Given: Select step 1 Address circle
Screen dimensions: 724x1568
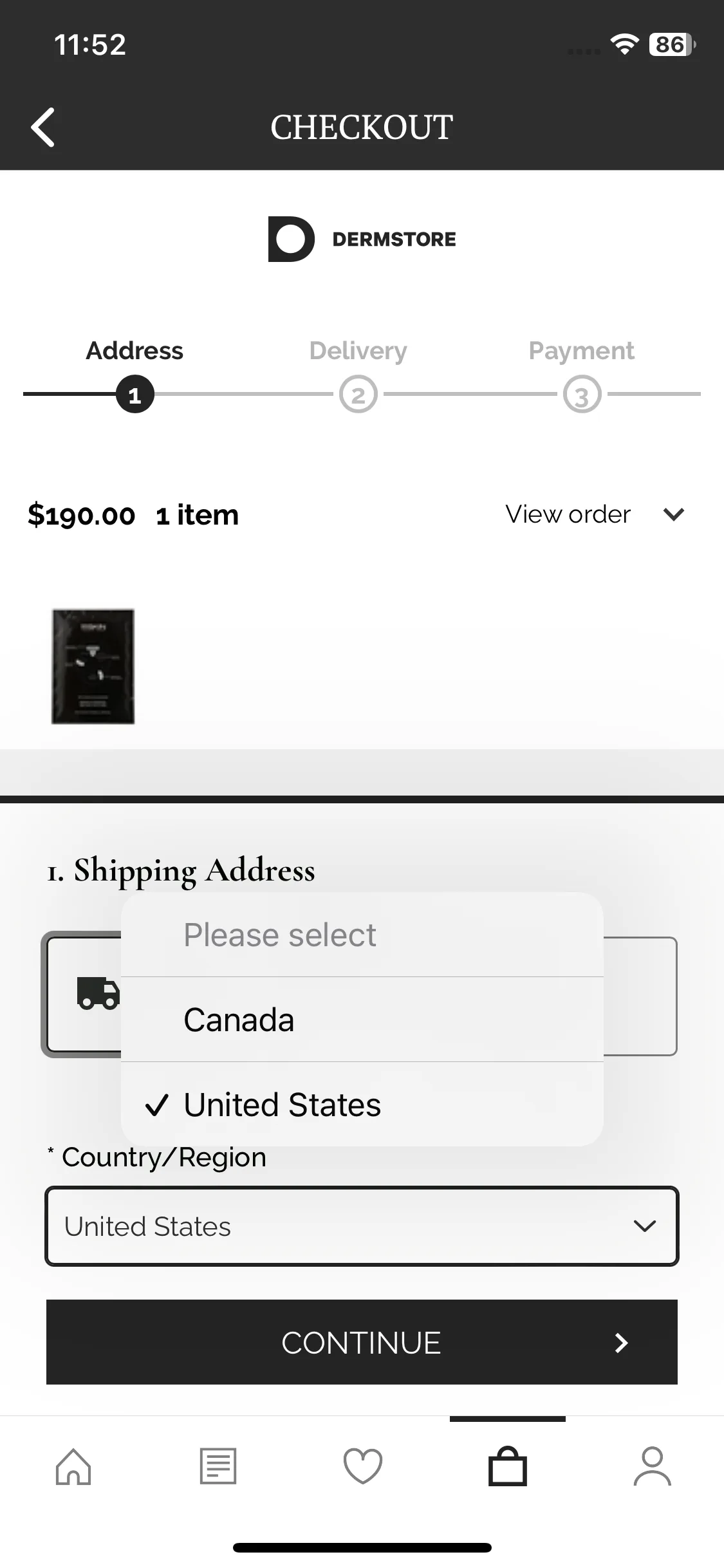Looking at the screenshot, I should point(135,394).
